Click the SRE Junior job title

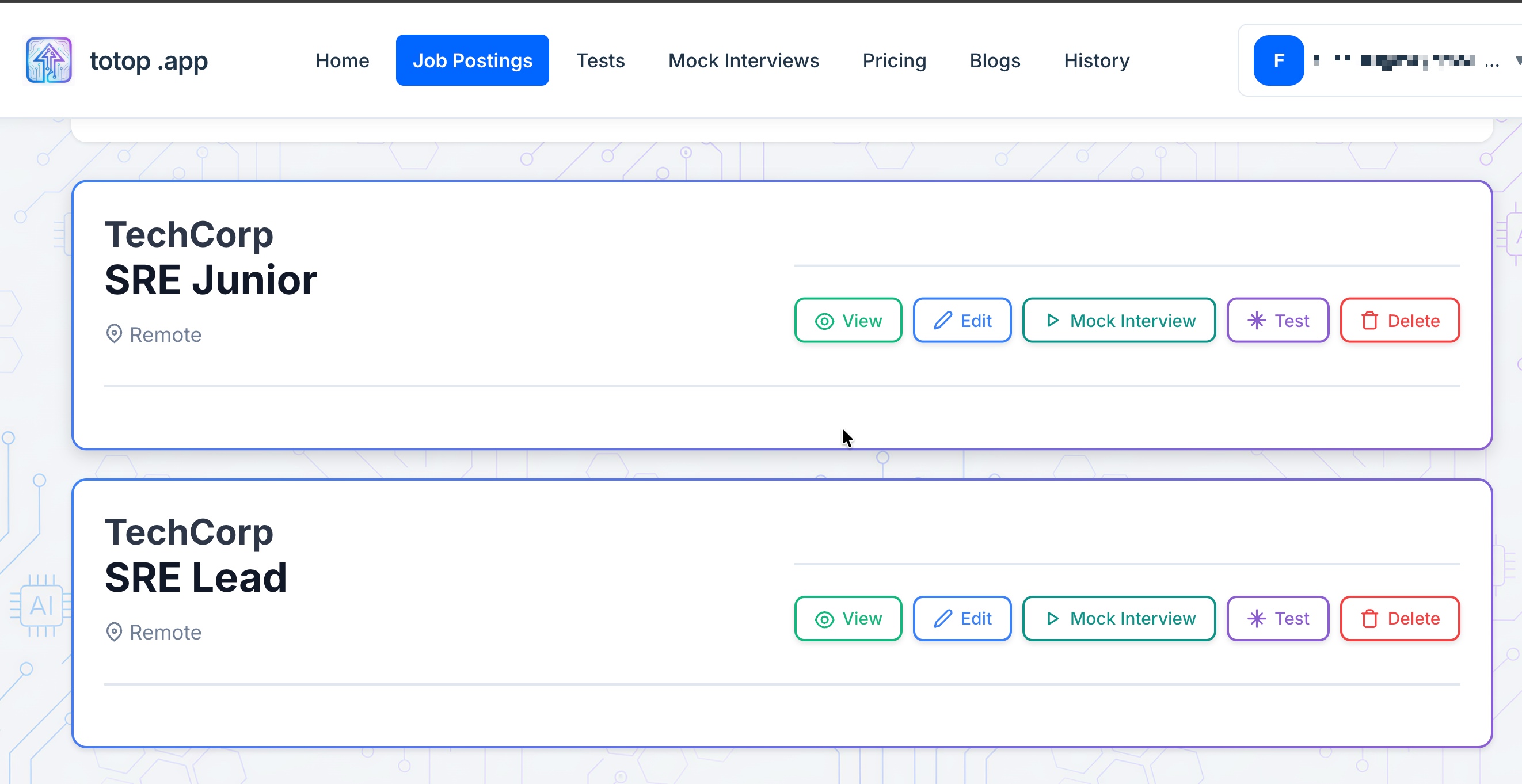211,279
